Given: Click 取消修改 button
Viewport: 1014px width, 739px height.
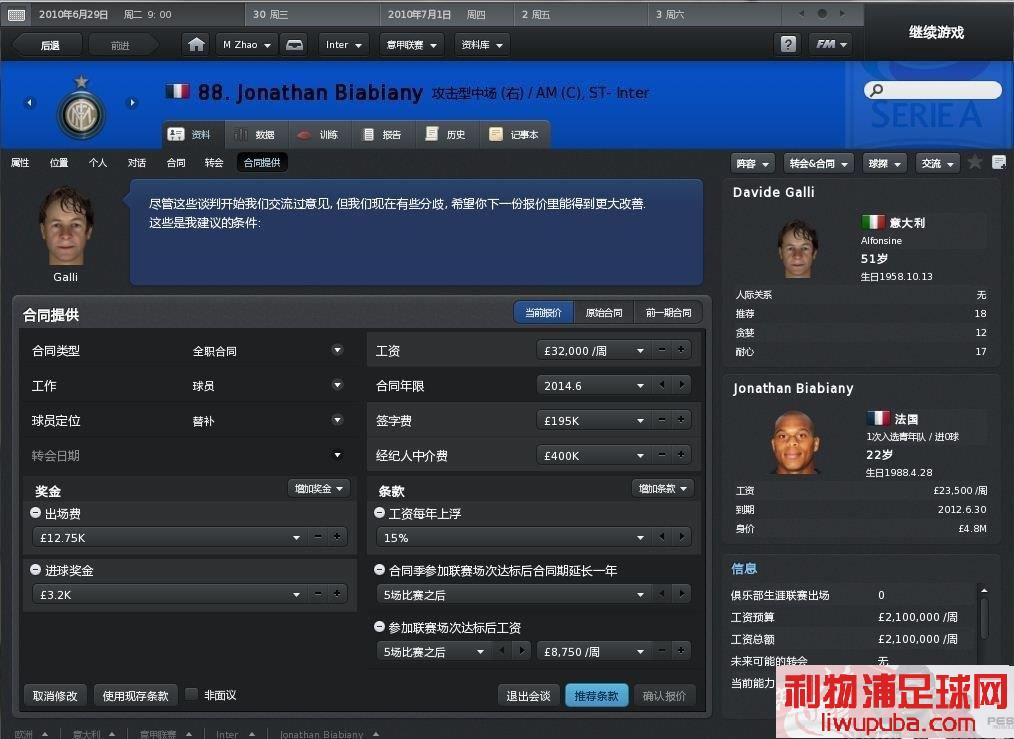Looking at the screenshot, I should click(x=55, y=696).
